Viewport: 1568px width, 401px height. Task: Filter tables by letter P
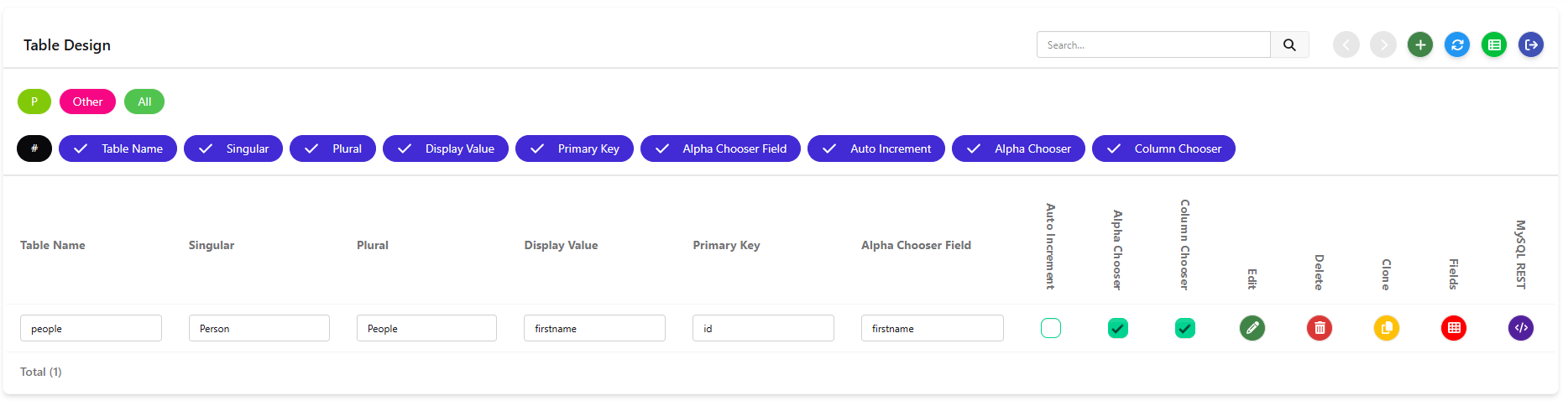pos(34,102)
